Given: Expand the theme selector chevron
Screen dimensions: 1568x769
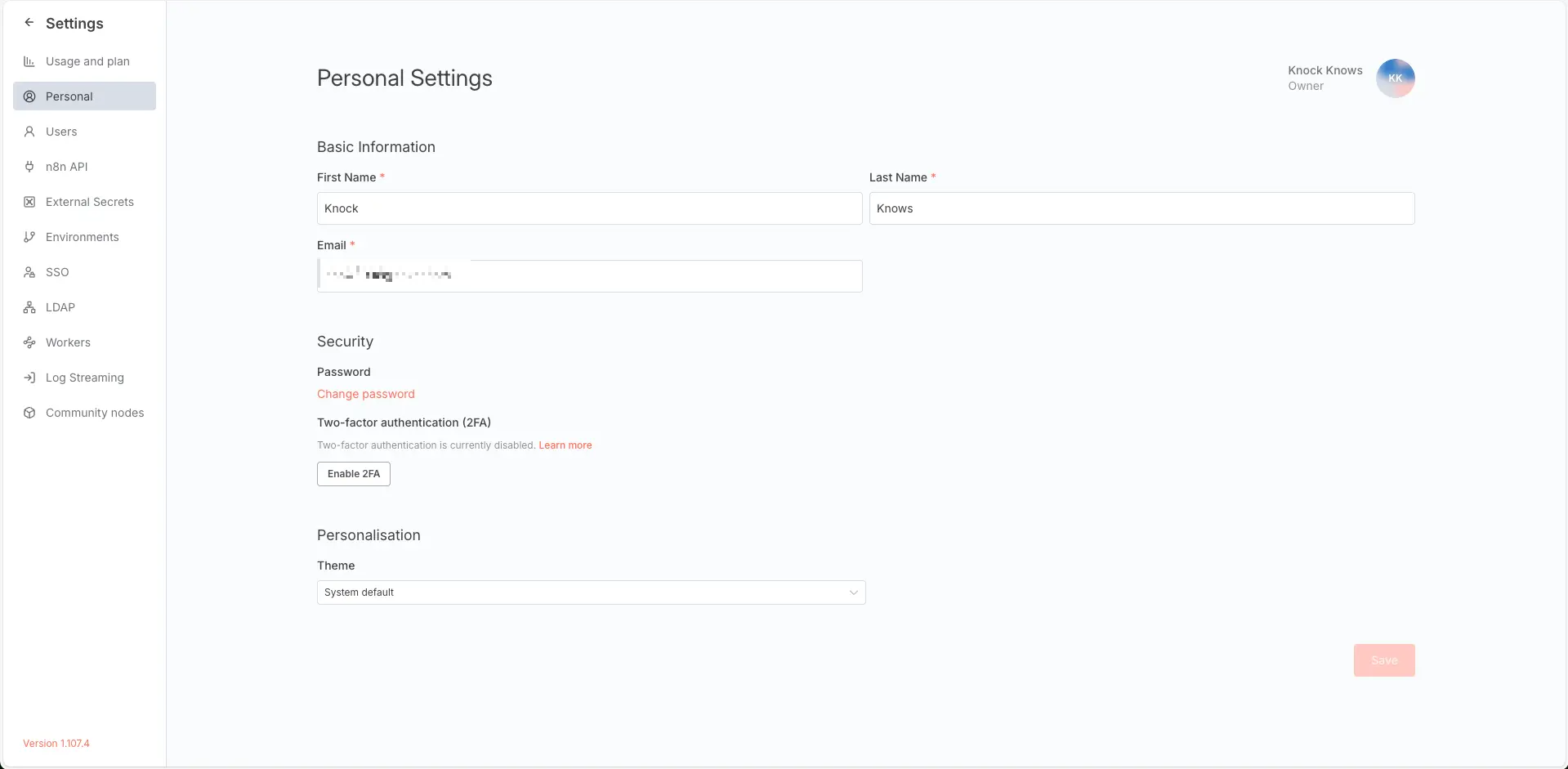Looking at the screenshot, I should click(853, 592).
